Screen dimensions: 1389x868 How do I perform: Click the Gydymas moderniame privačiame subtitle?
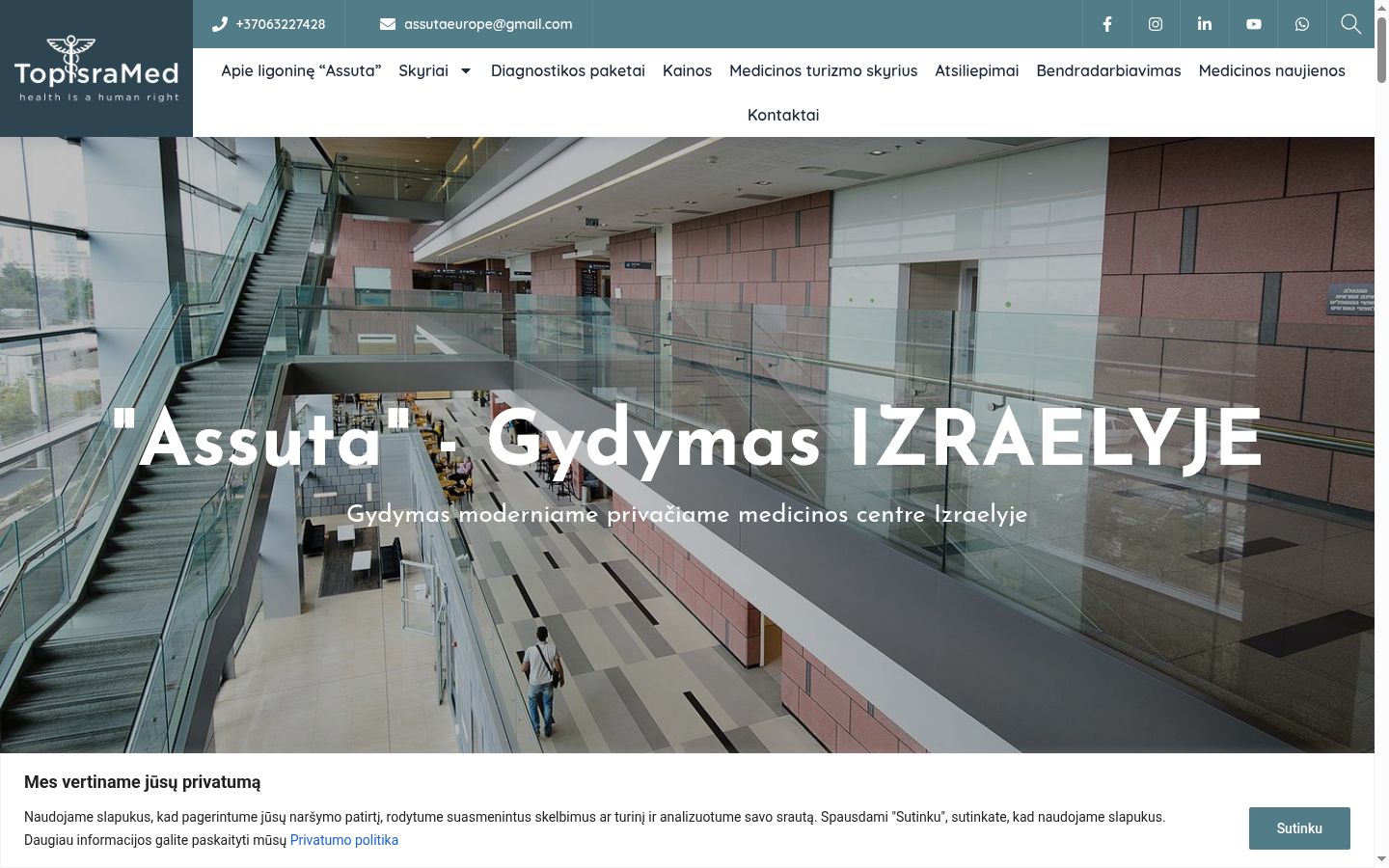(x=687, y=514)
